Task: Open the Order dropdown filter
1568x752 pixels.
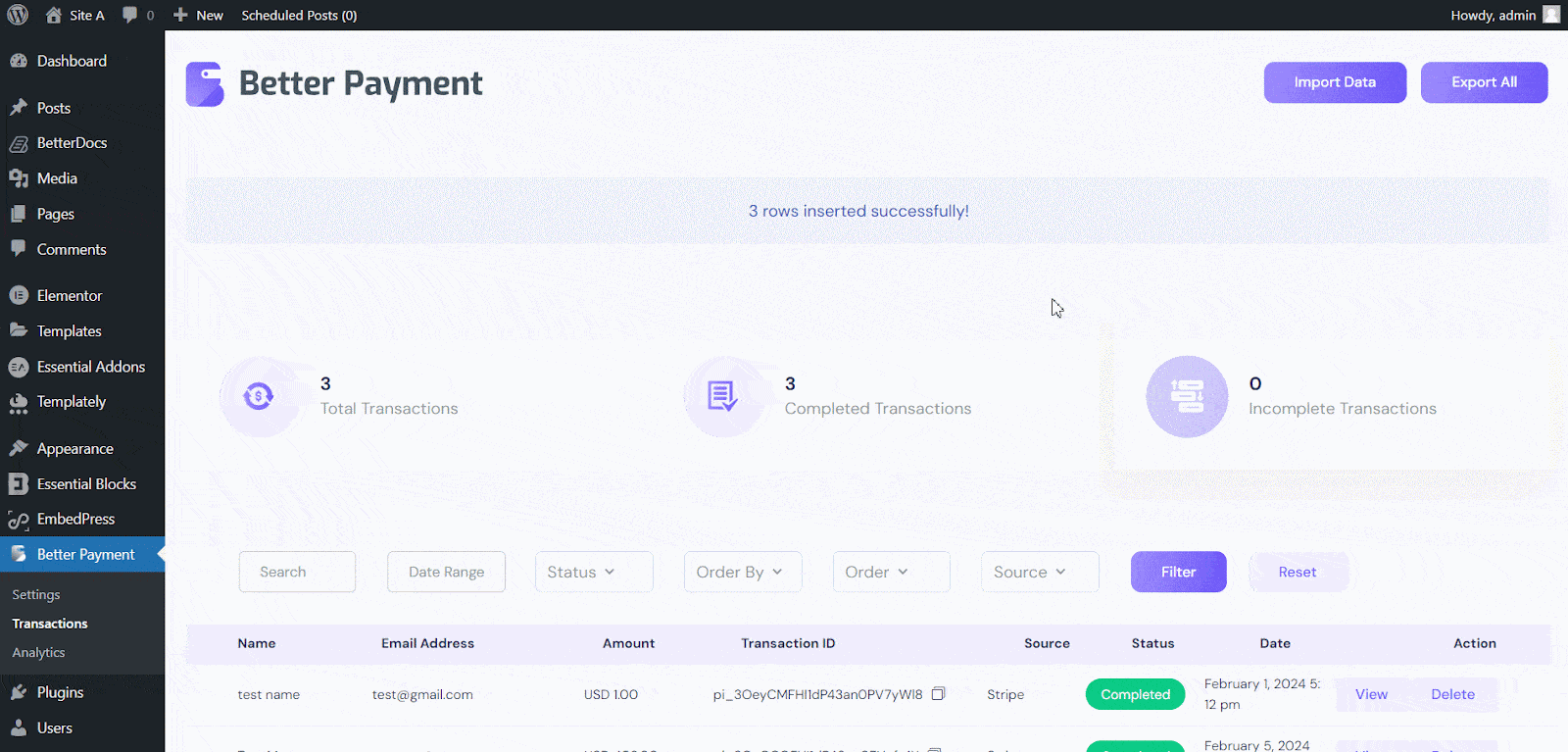Action: (891, 572)
